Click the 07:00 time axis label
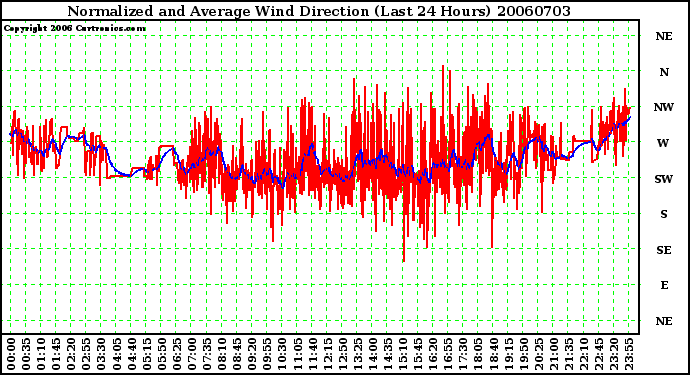 click(192, 354)
